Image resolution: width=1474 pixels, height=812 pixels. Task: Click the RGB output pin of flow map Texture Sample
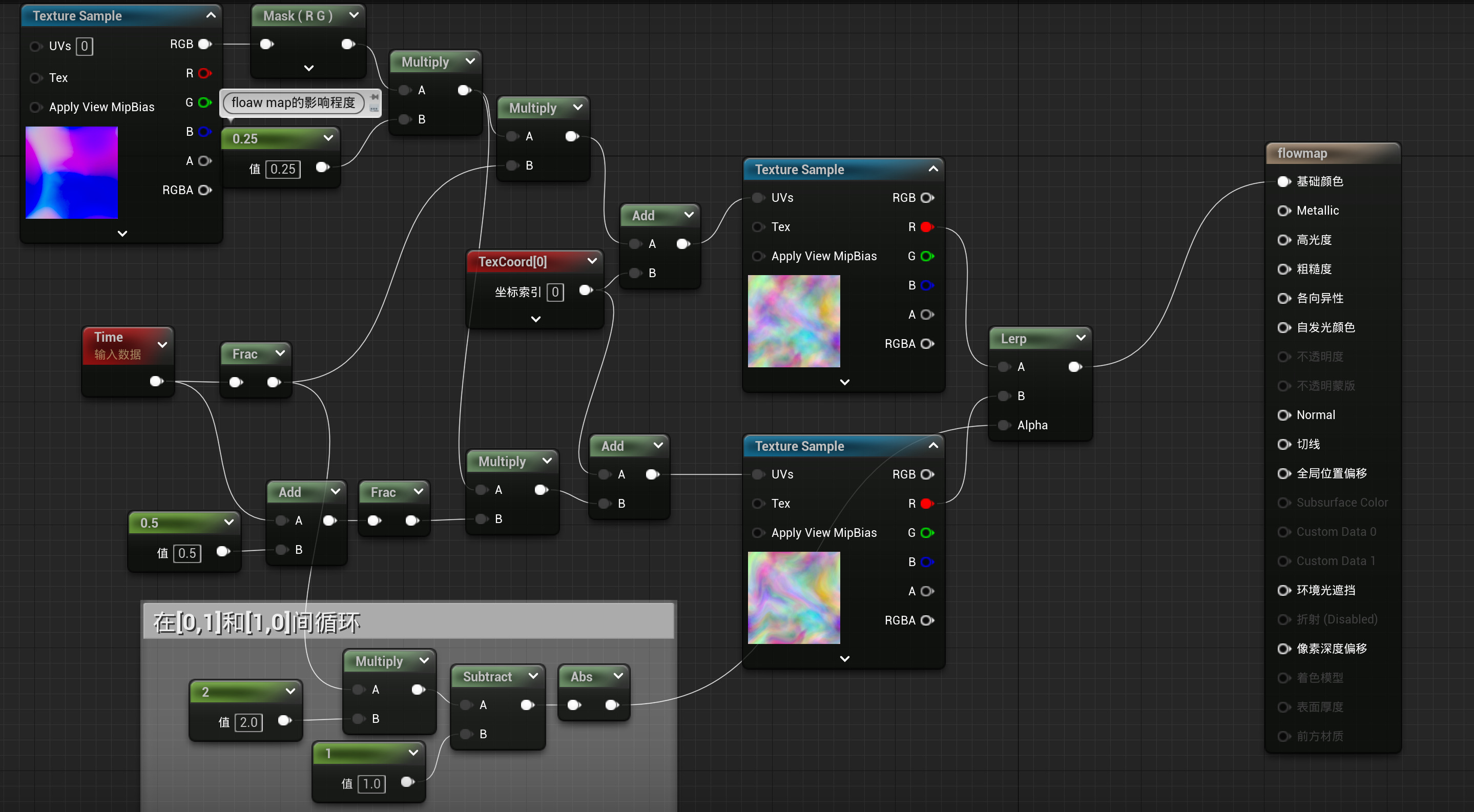pyautogui.click(x=204, y=44)
